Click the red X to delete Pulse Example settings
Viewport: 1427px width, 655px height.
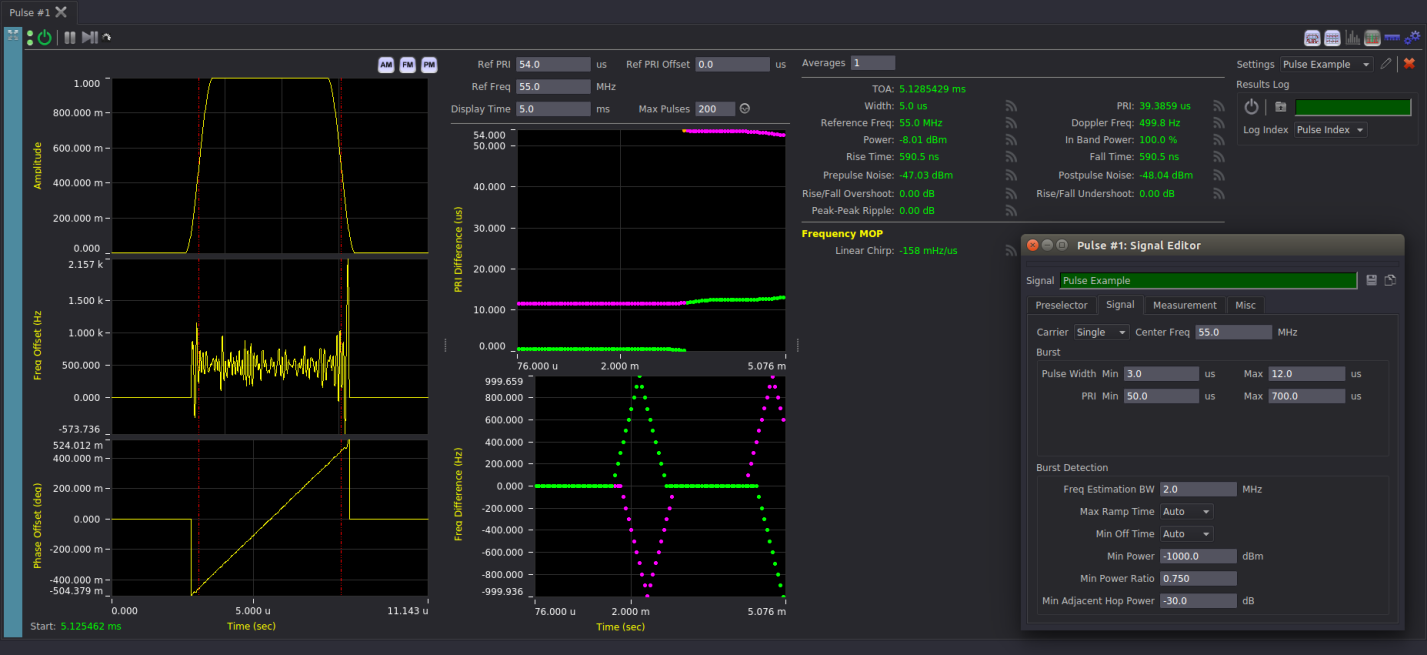pos(1409,64)
